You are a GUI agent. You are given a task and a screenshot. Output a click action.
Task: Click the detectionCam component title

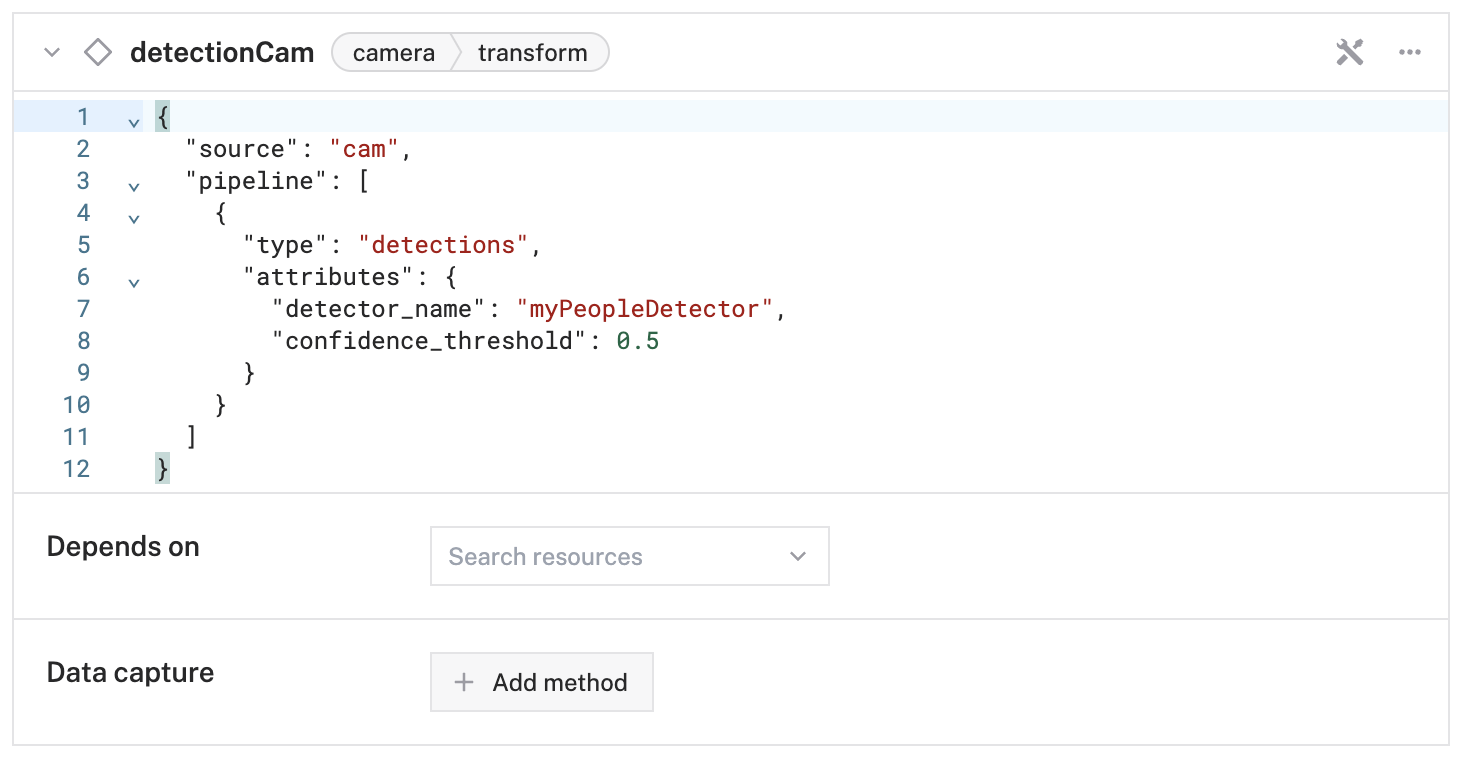coord(222,53)
